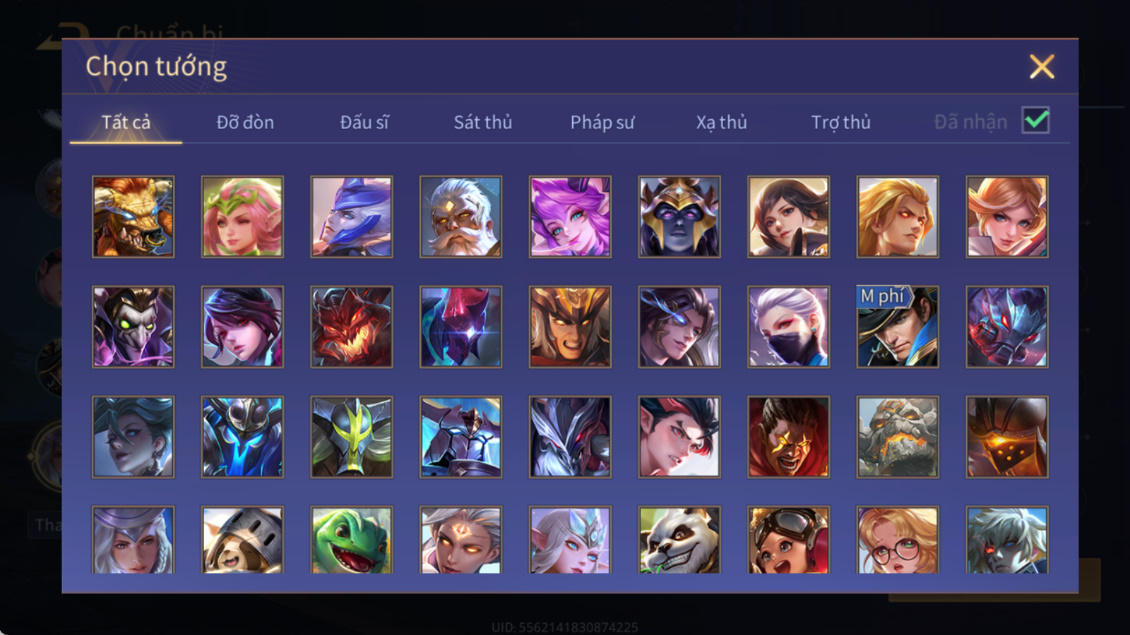1130x635 pixels.
Task: Select the masked white-haired ninja hero
Action: 788,327
